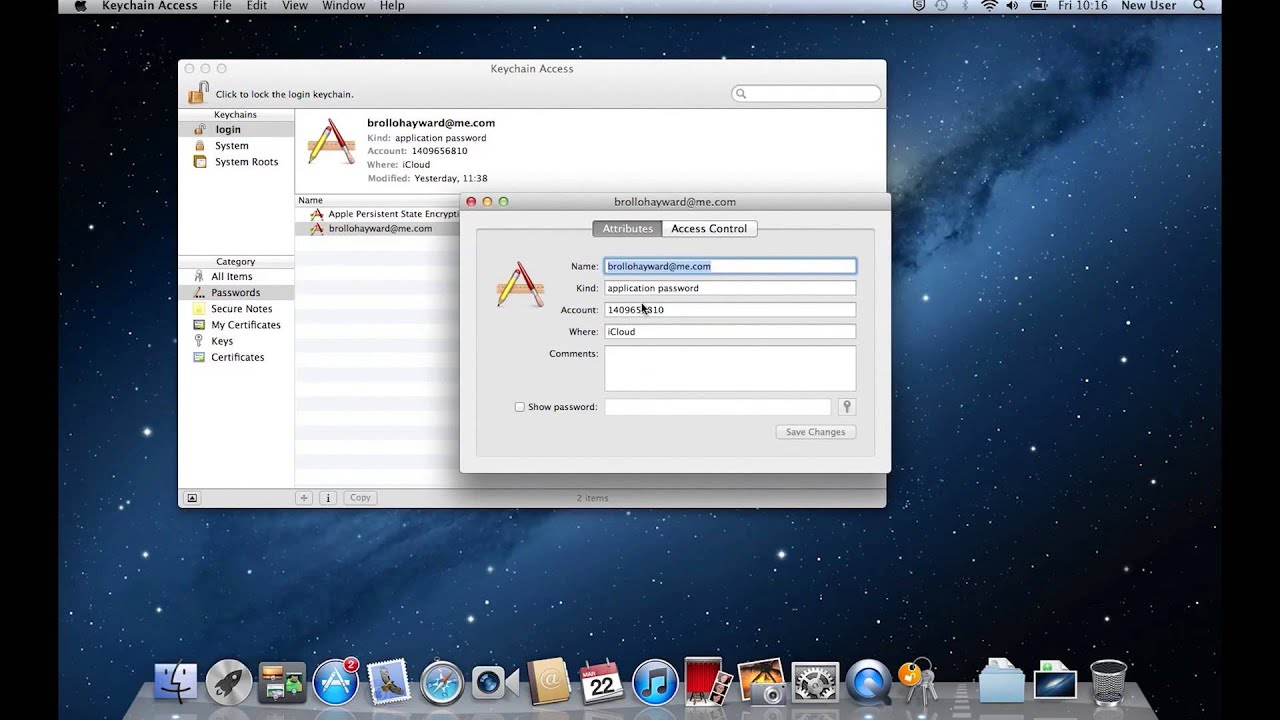The image size is (1280, 720).
Task: Open the Trash in the Dock
Action: pos(1108,682)
